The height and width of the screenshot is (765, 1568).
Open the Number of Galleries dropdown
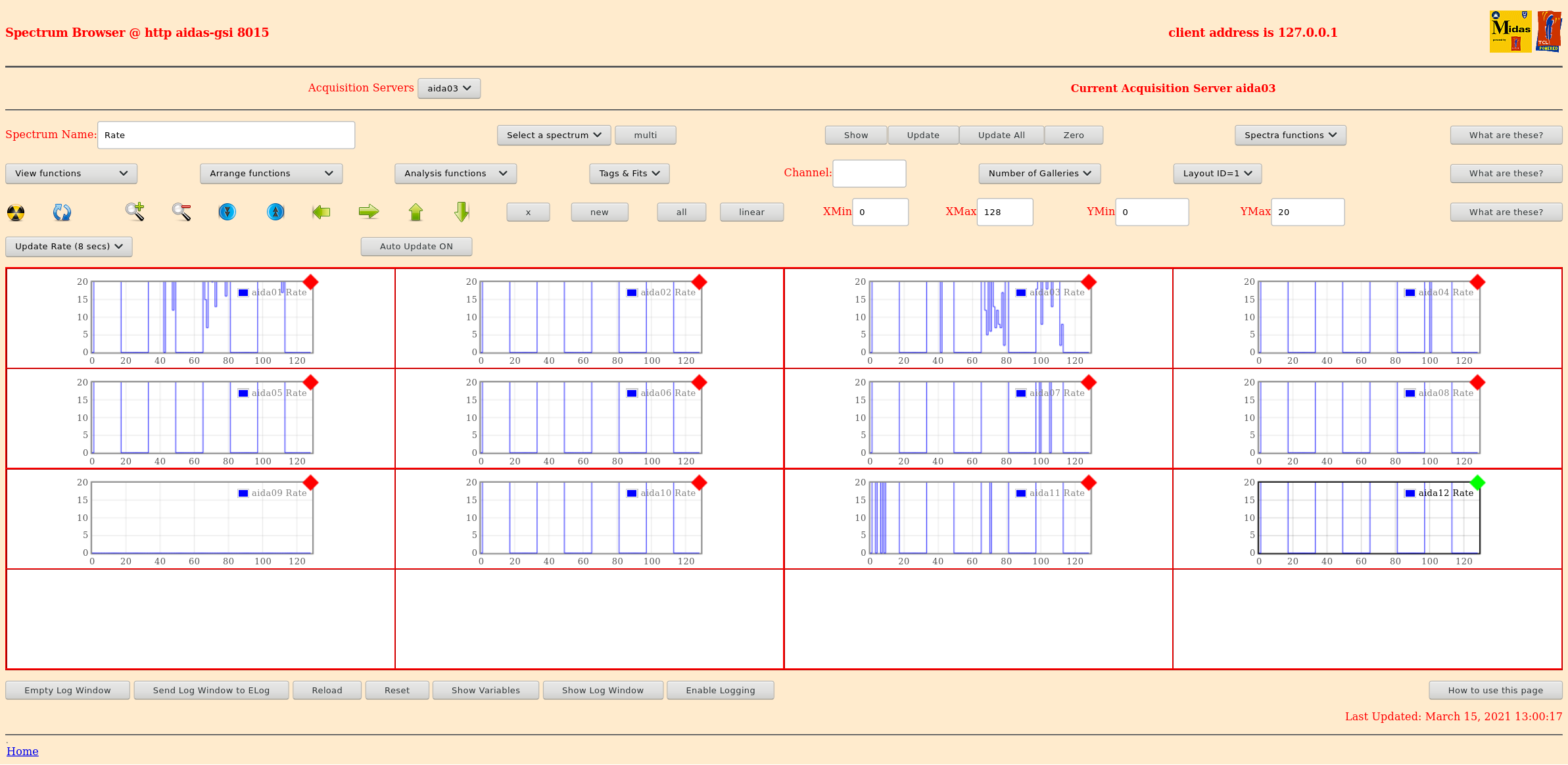pyautogui.click(x=1039, y=174)
